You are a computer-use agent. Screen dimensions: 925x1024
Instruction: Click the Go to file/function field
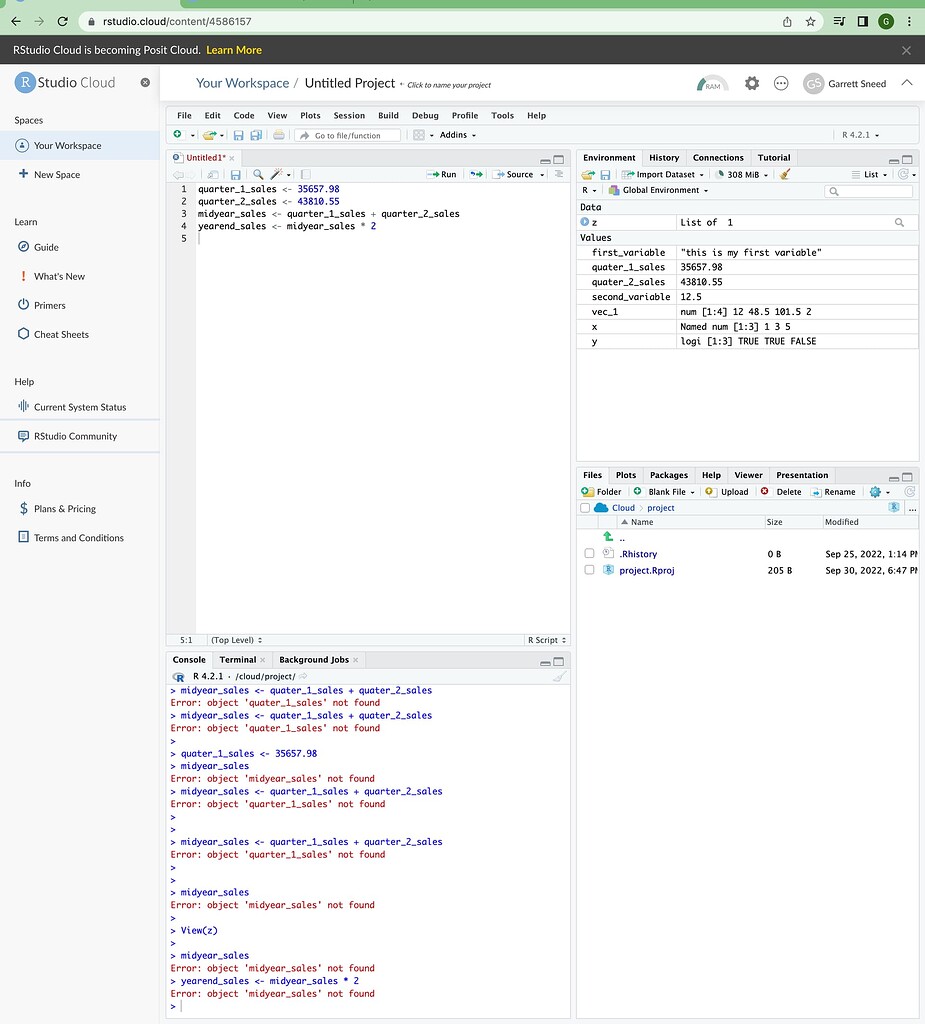click(348, 135)
